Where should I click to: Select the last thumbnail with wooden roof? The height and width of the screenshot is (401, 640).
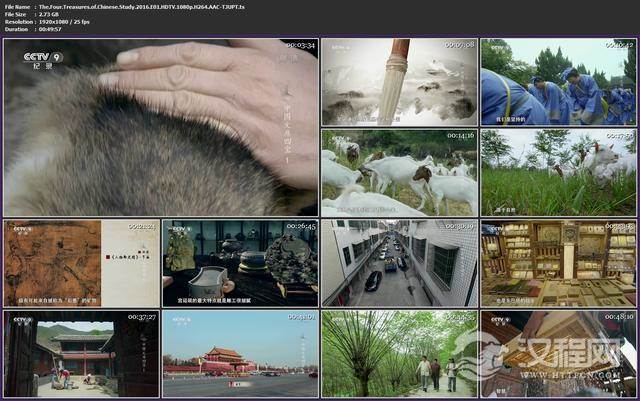tap(557, 354)
